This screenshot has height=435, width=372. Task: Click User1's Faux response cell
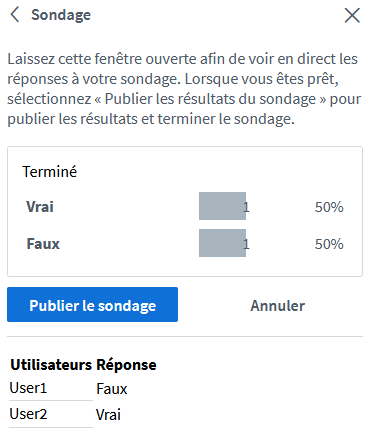tap(112, 389)
